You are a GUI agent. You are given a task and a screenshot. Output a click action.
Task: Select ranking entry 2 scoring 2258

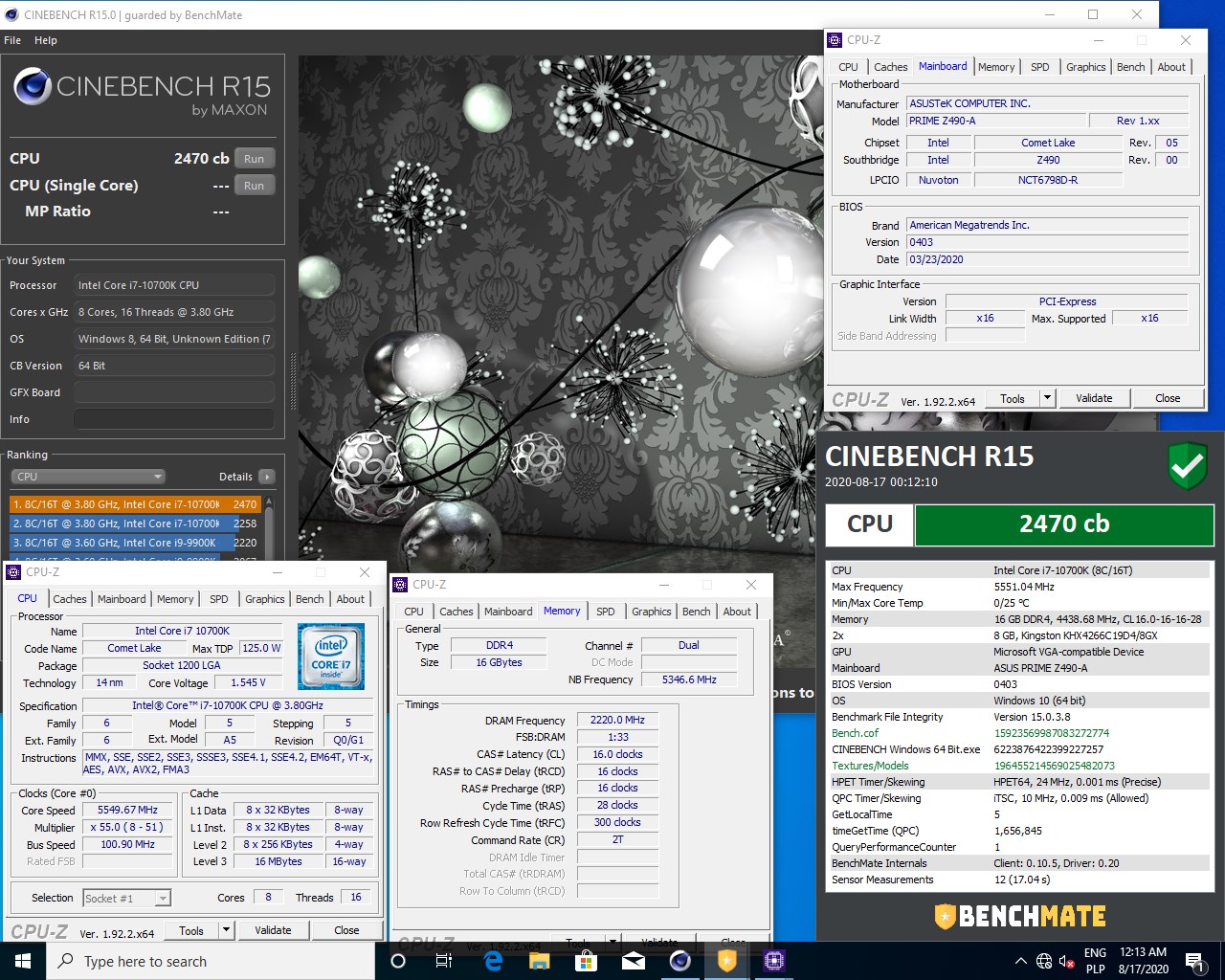click(135, 523)
